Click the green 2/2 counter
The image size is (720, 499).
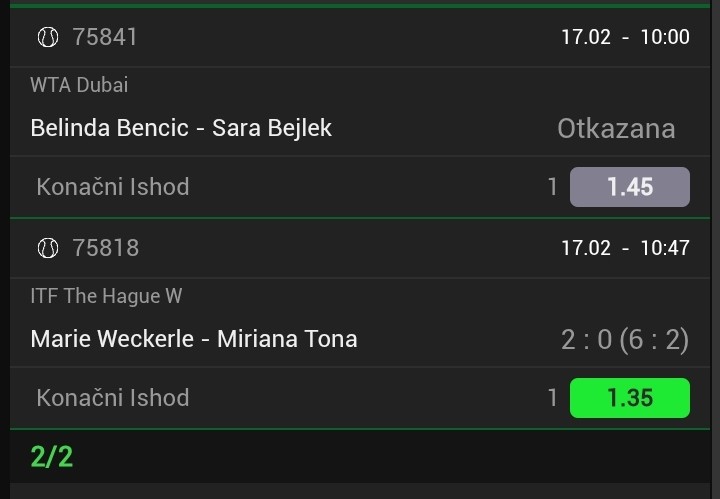[x=52, y=457]
